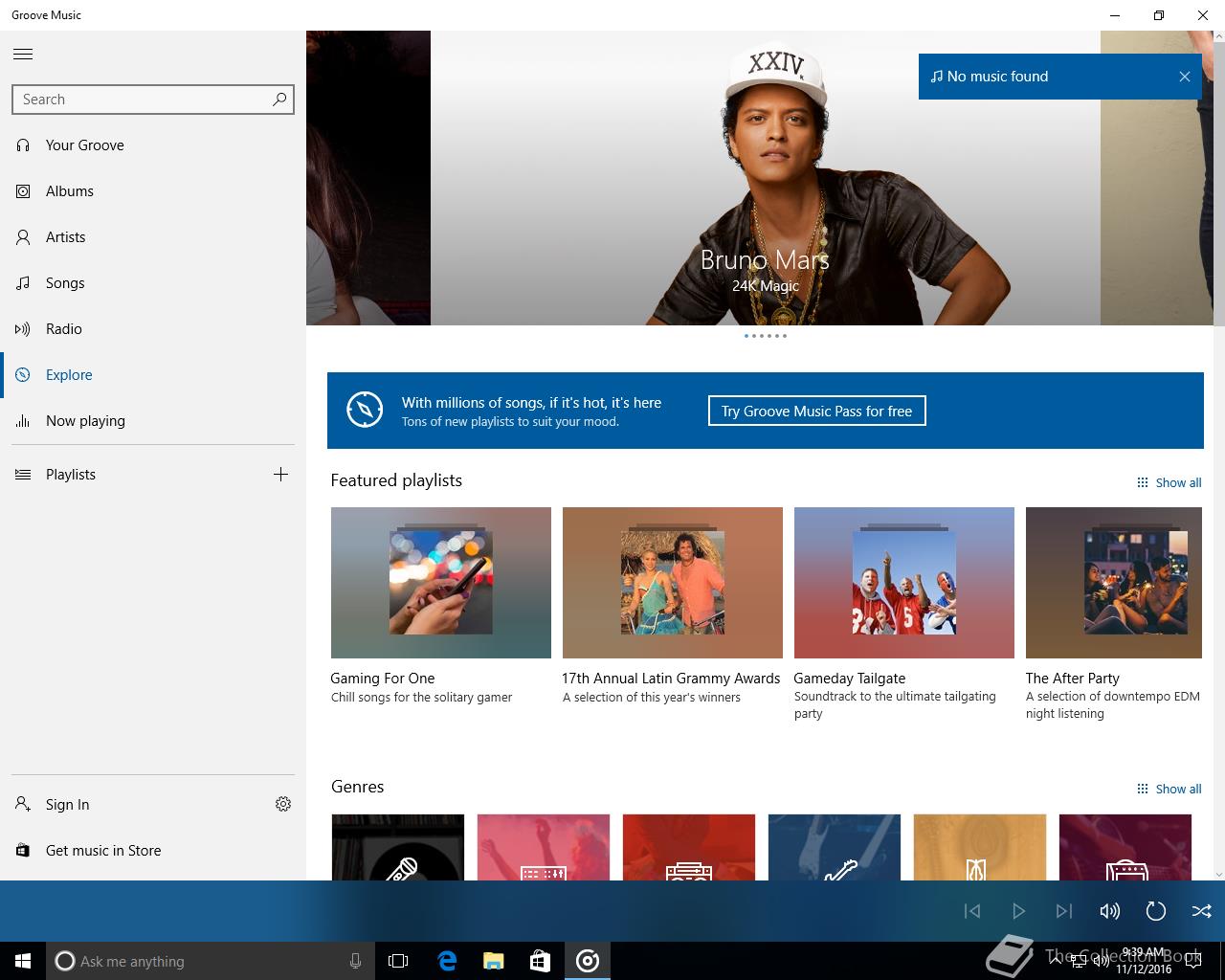Screen dimensions: 1225x980
Task: Click the Cortana microphone icon
Action: [x=355, y=961]
